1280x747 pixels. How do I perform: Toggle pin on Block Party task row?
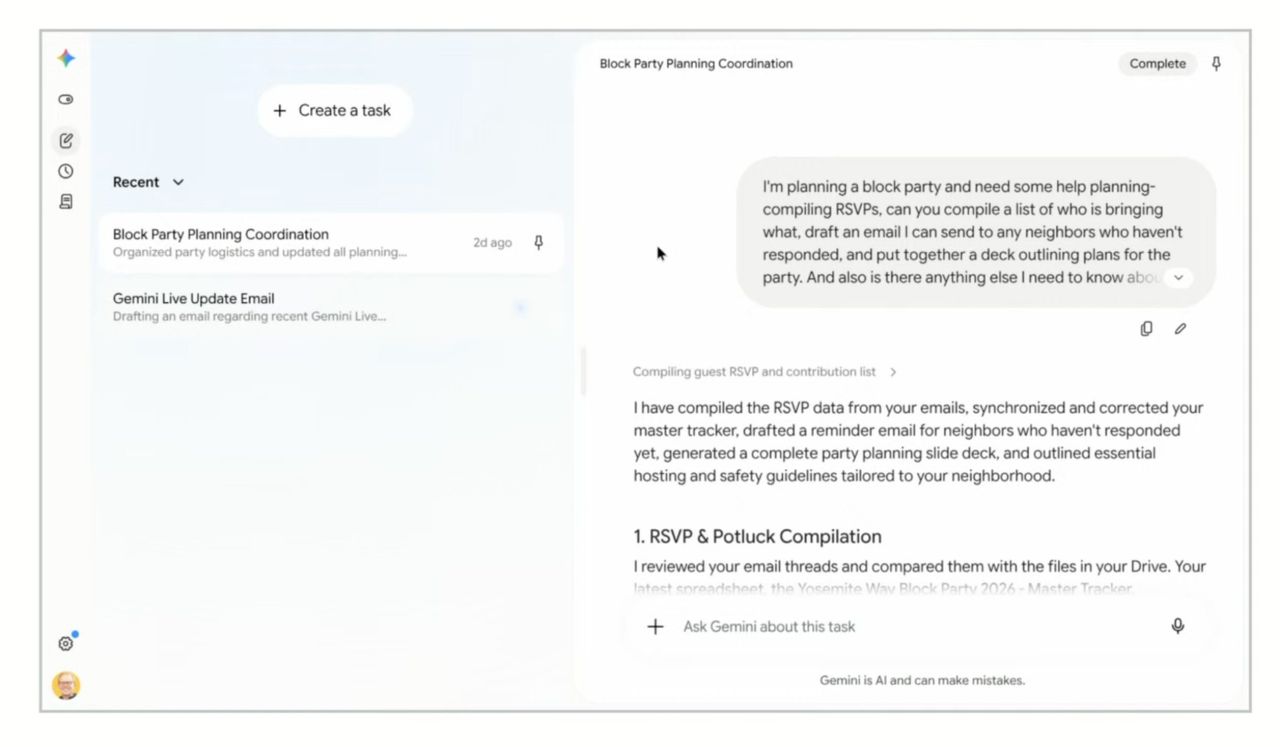(x=539, y=243)
